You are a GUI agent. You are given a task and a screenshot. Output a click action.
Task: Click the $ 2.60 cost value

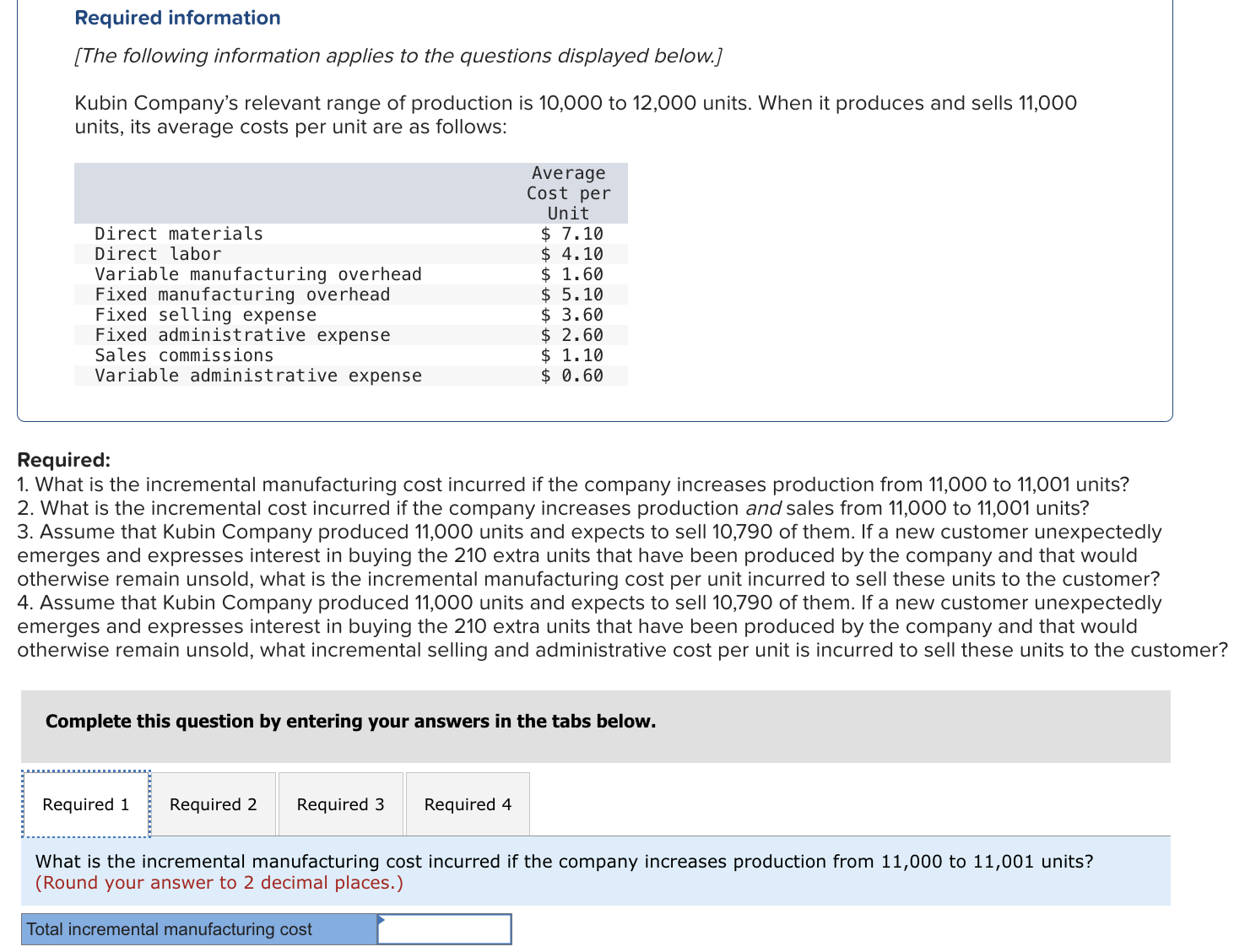pos(572,335)
